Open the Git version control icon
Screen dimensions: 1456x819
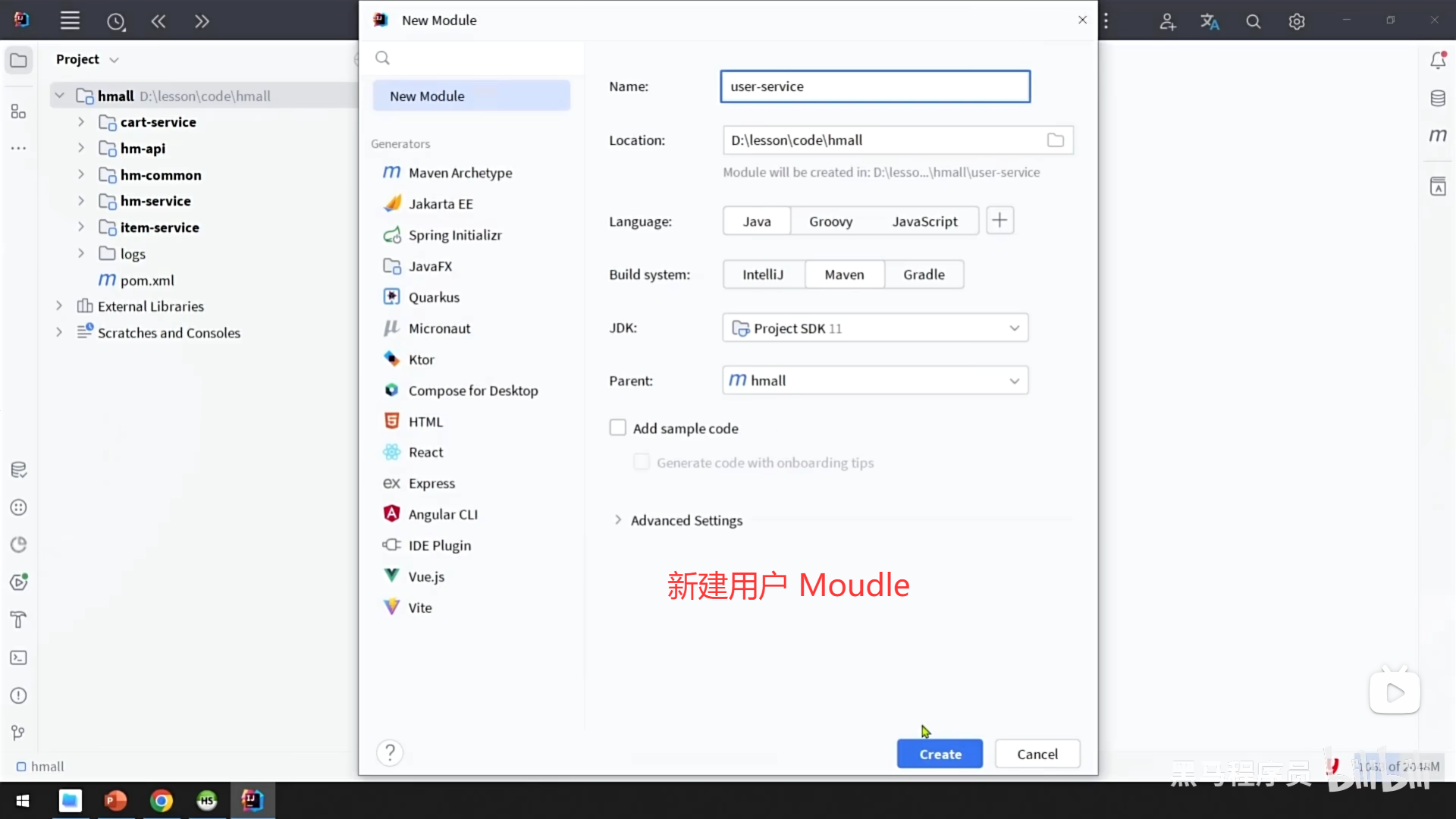[x=19, y=733]
